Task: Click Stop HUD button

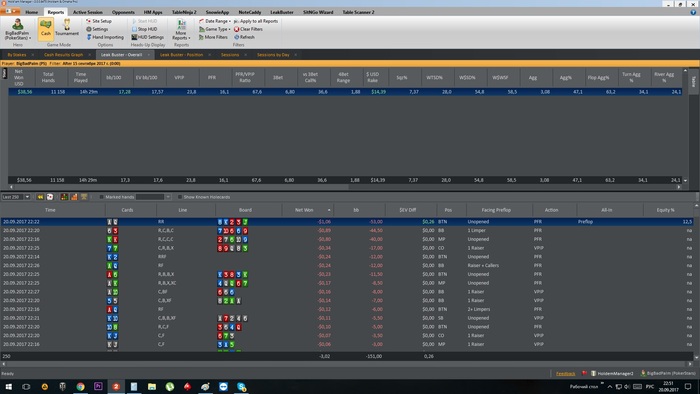Action: [144, 29]
